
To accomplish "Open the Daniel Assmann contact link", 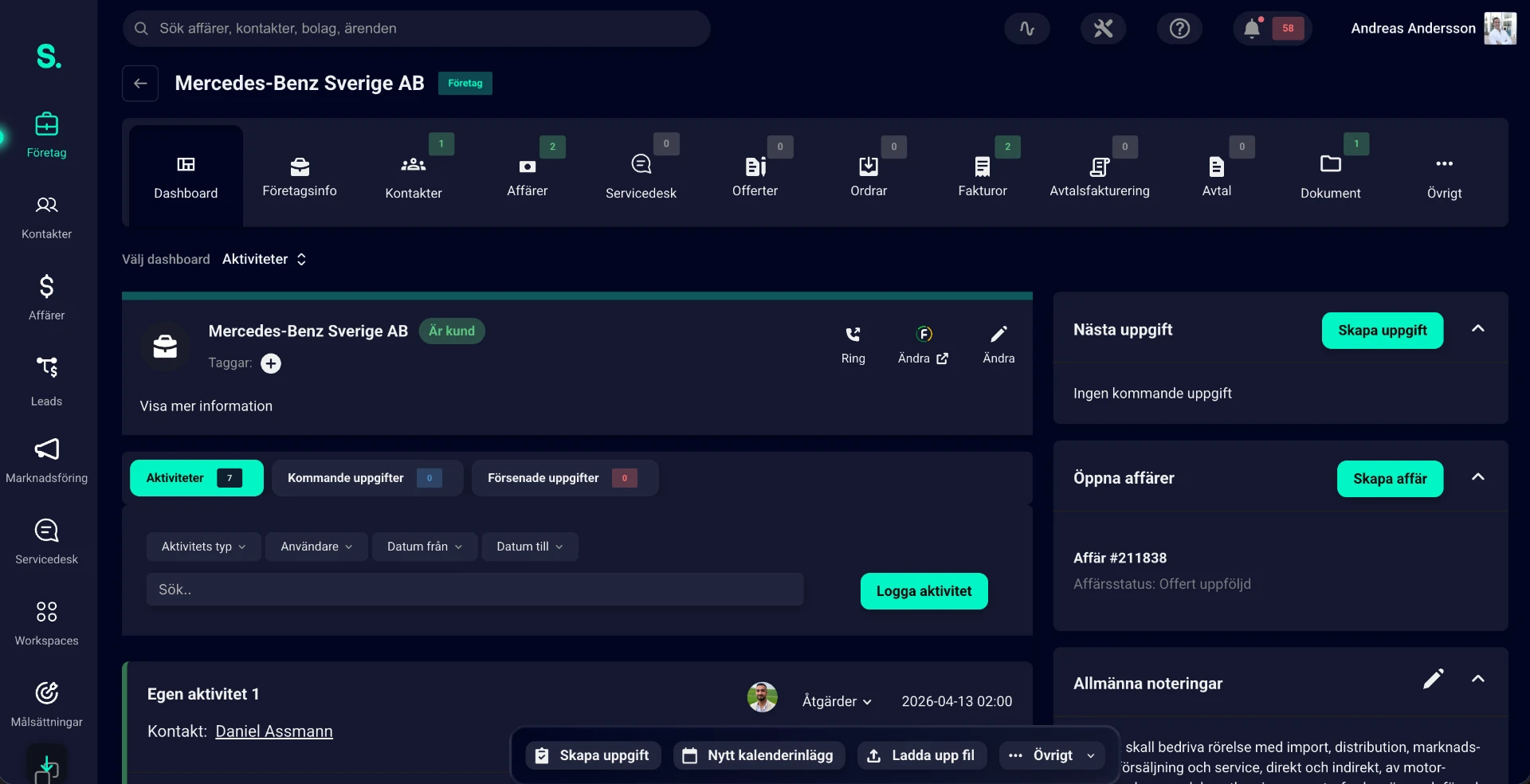I will (274, 731).
